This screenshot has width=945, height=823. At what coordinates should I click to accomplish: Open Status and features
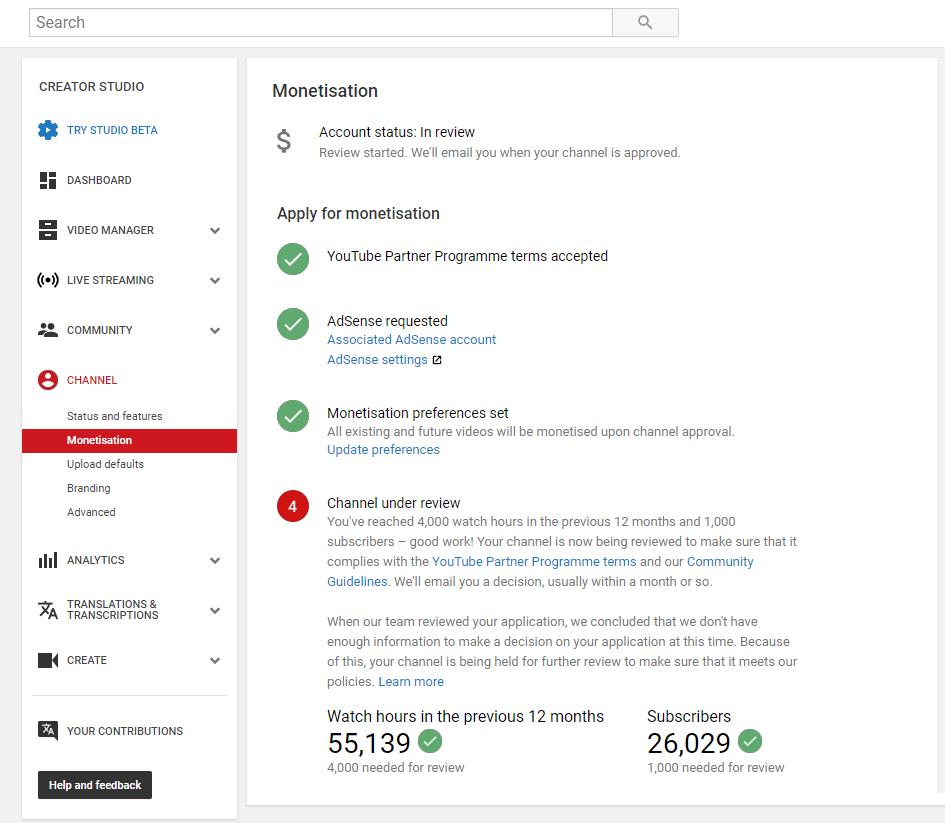[x=115, y=416]
